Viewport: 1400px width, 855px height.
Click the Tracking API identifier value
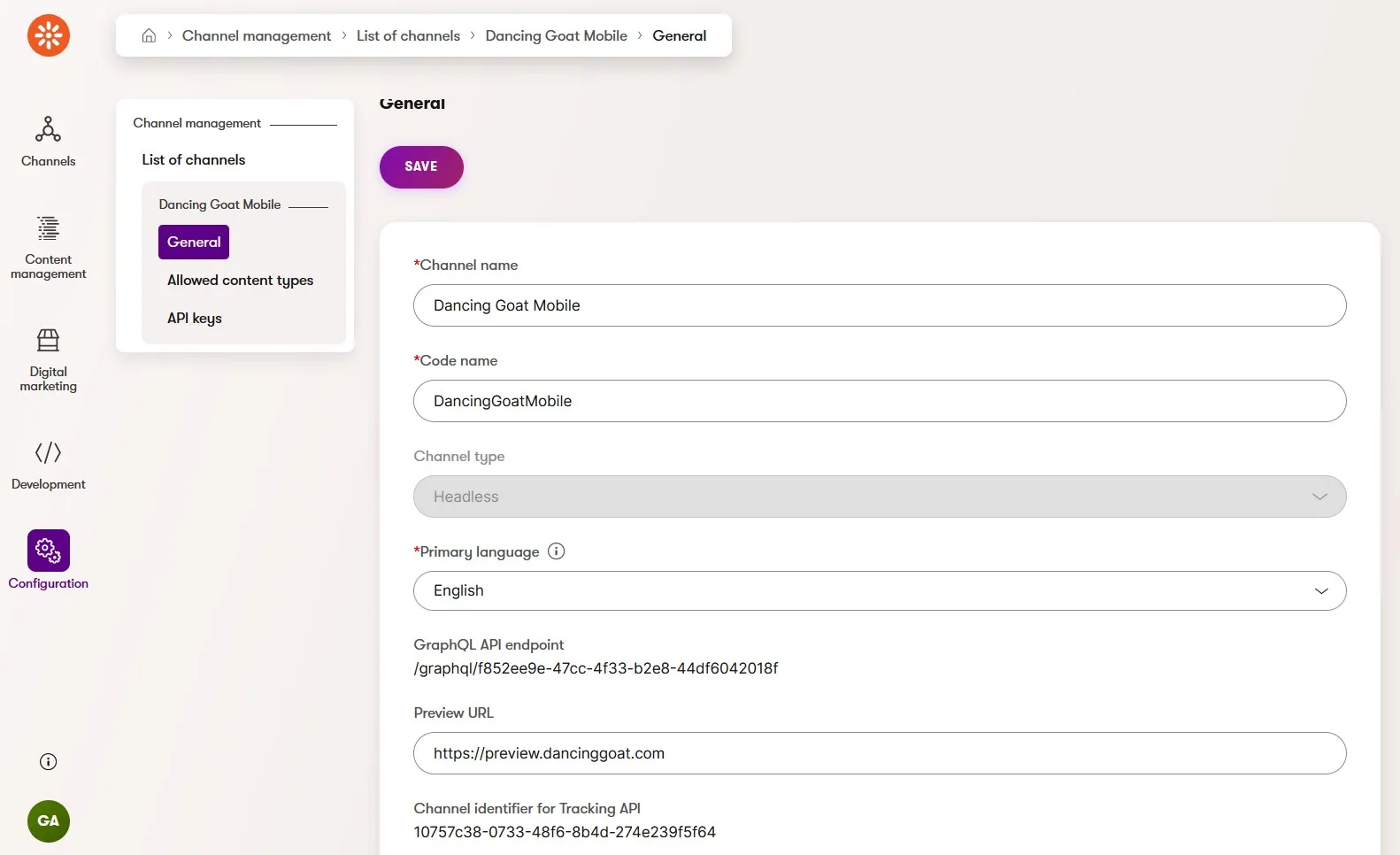pyautogui.click(x=565, y=832)
